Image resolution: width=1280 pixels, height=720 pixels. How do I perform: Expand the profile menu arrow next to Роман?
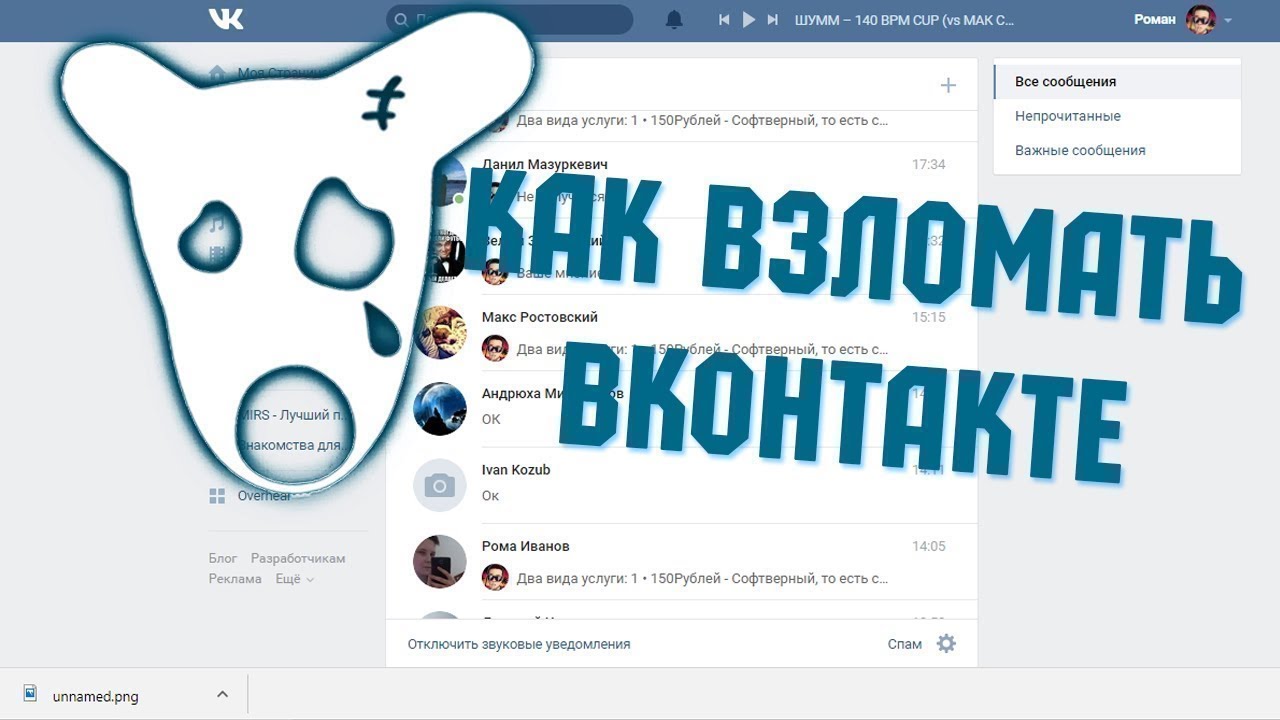[x=1228, y=20]
